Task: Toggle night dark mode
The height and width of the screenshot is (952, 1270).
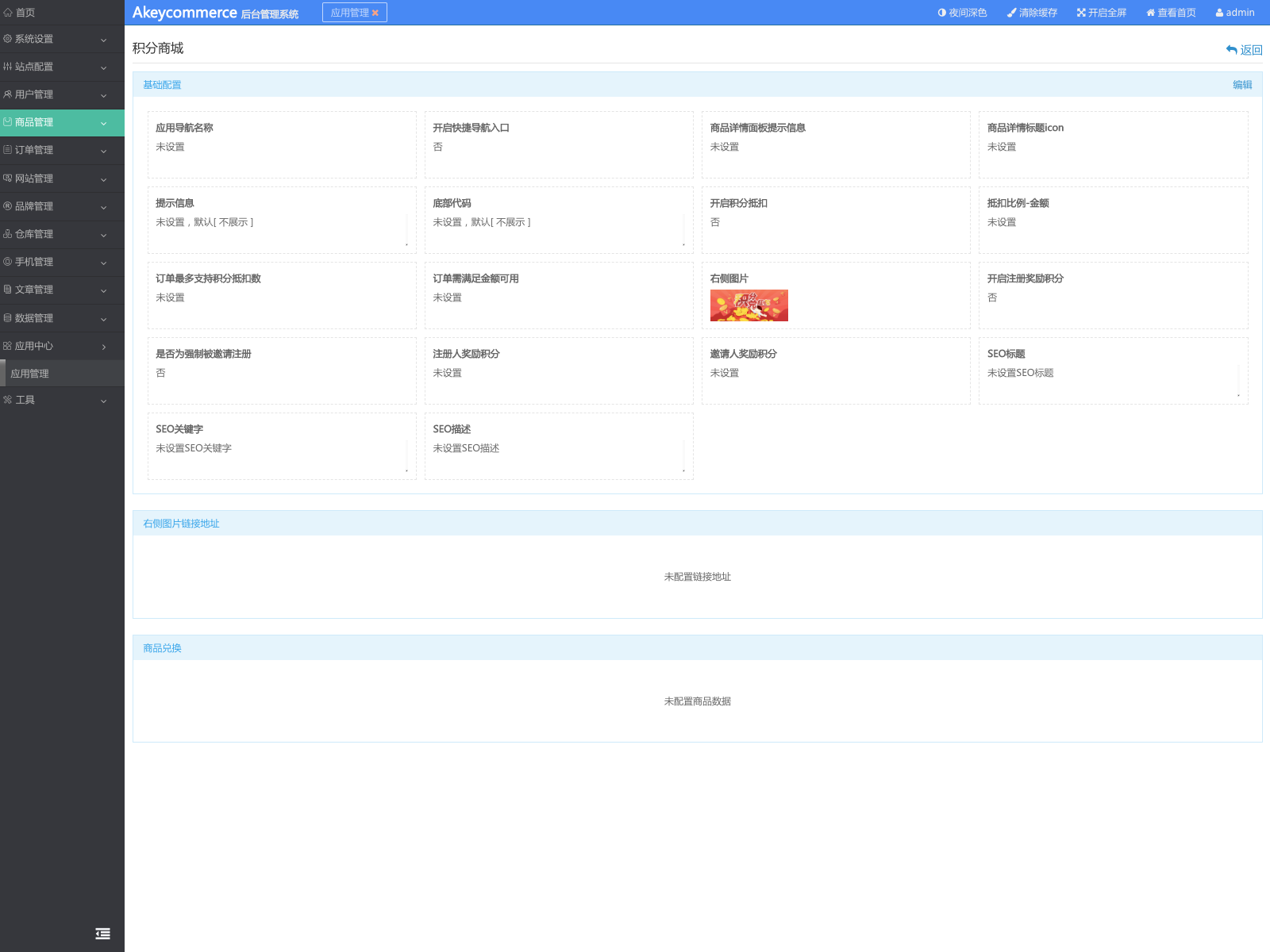Action: pyautogui.click(x=962, y=13)
